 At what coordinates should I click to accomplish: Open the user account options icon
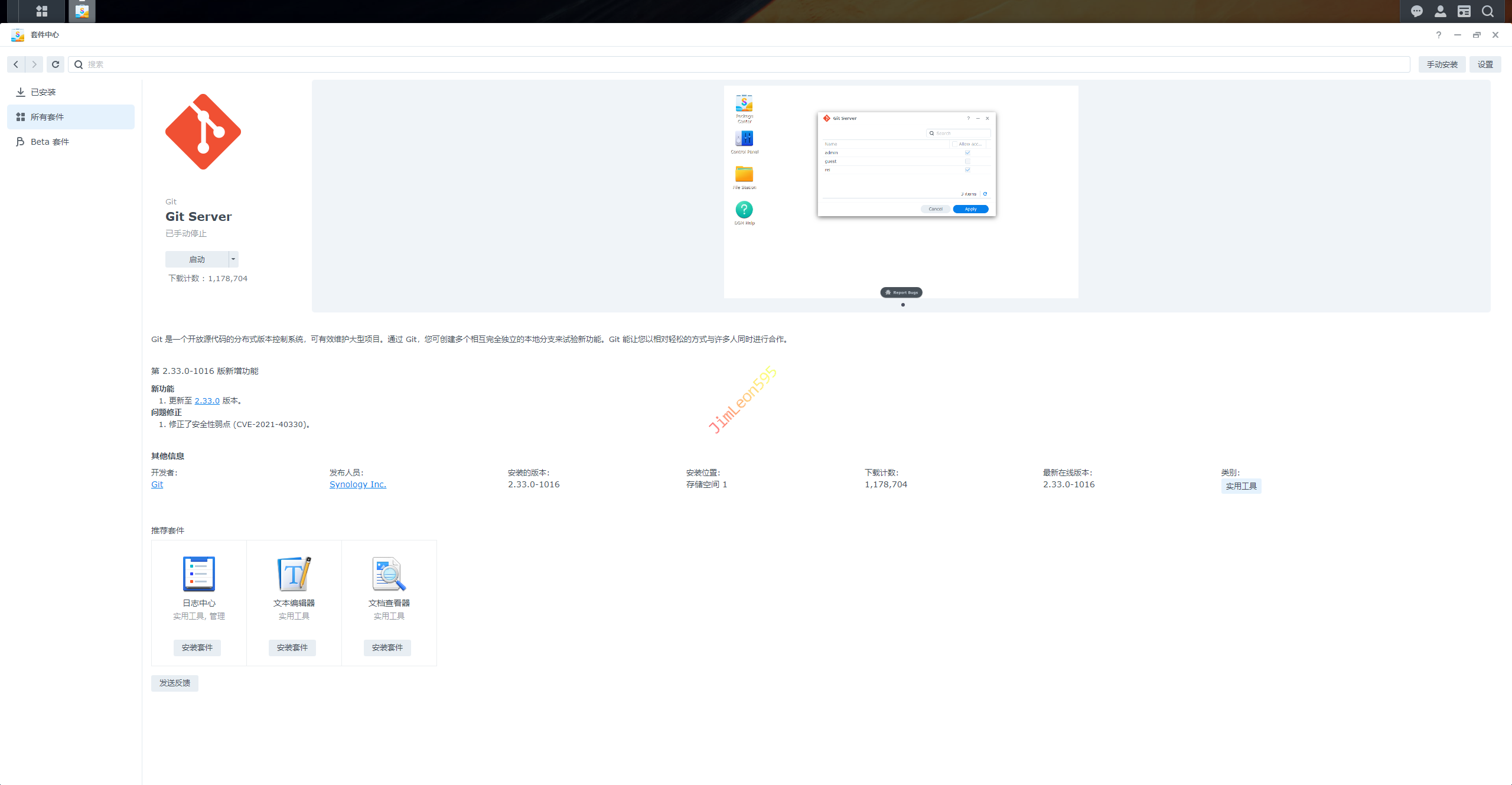1441,11
